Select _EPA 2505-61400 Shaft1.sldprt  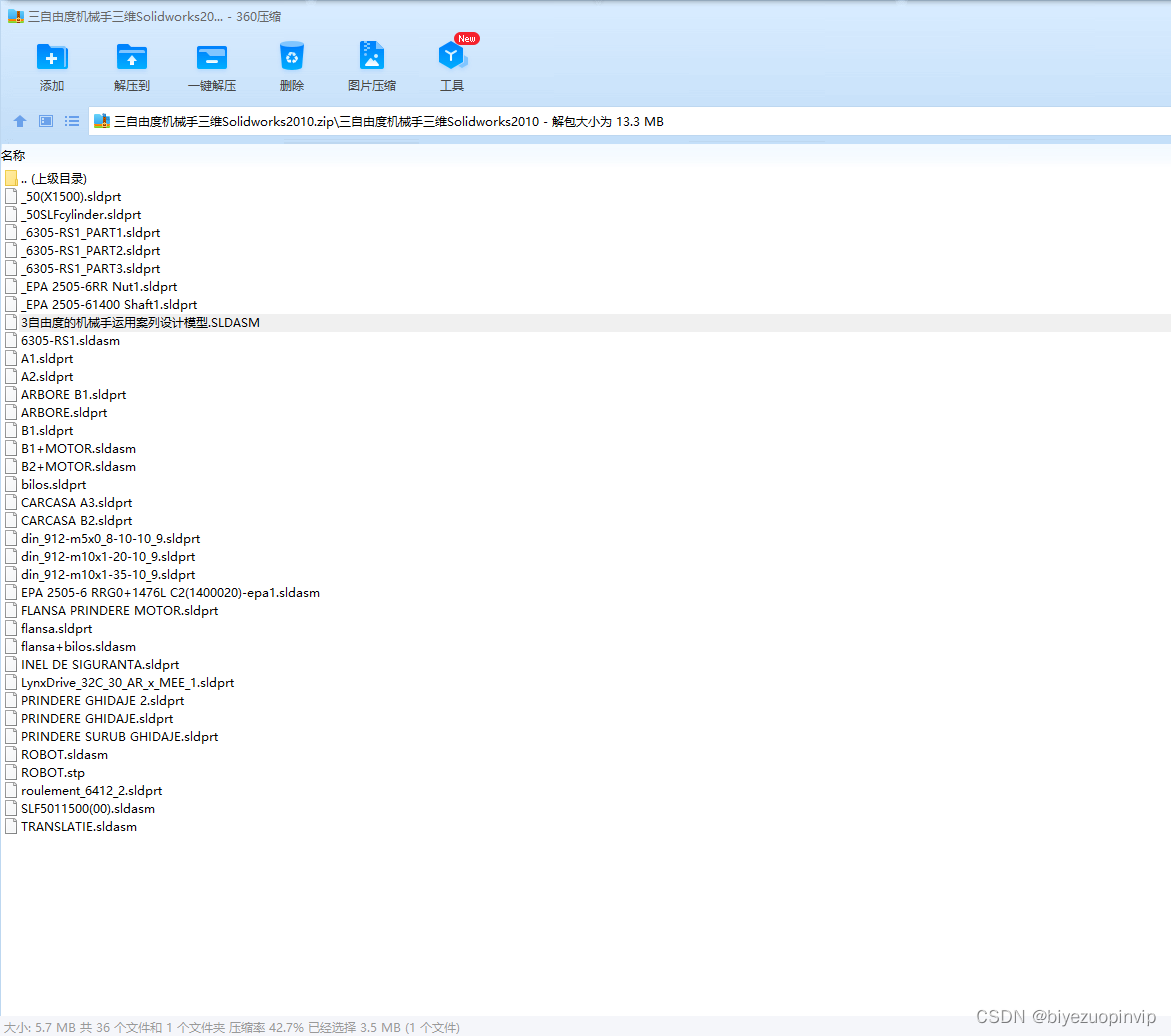click(109, 305)
